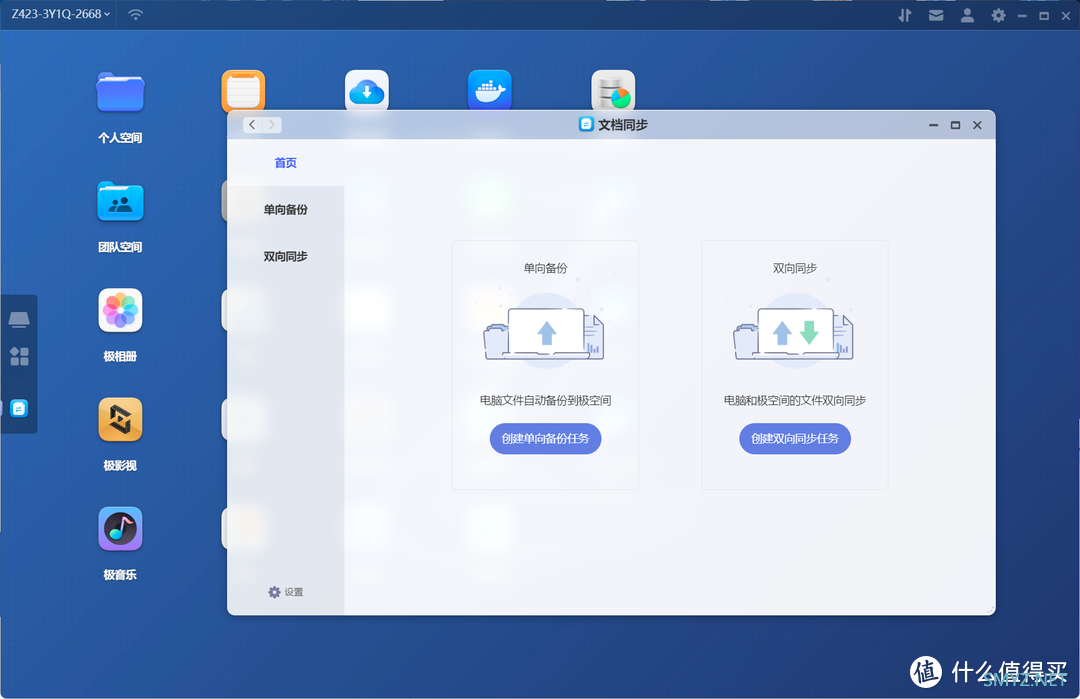1080x699 pixels.
Task: Go back with the left arrow button
Action: [x=253, y=125]
